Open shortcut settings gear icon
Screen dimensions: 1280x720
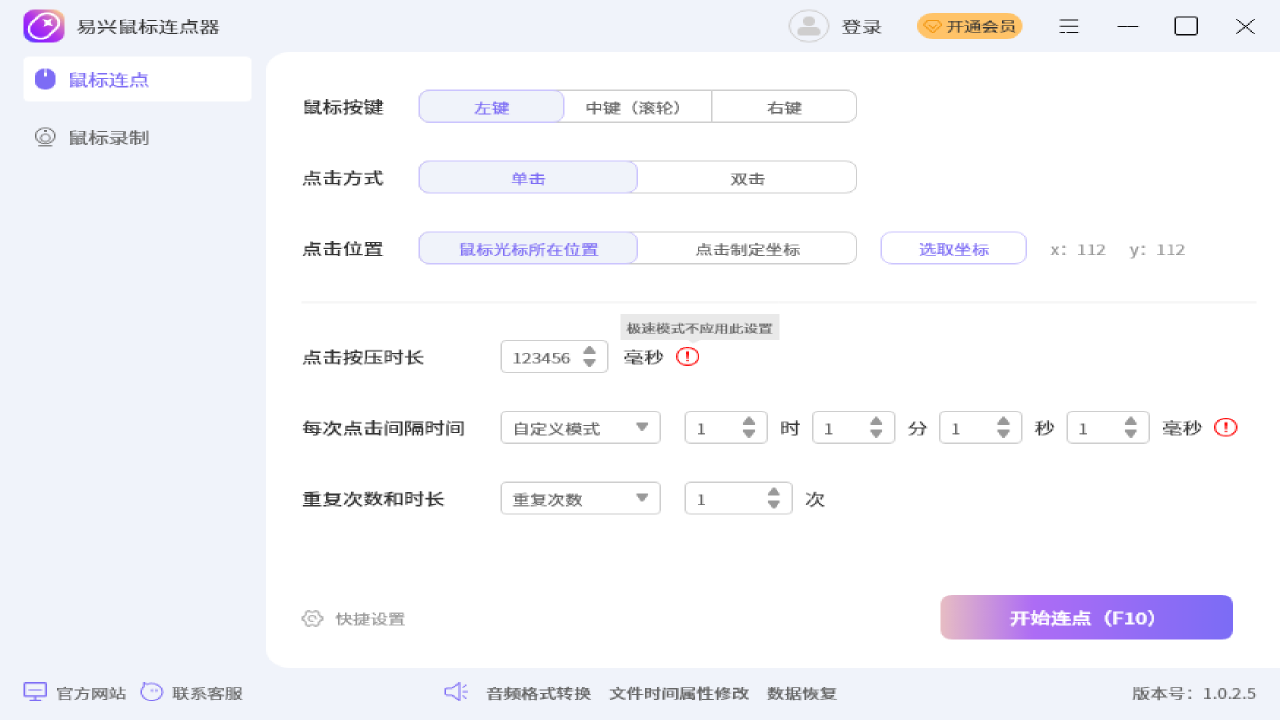point(313,619)
